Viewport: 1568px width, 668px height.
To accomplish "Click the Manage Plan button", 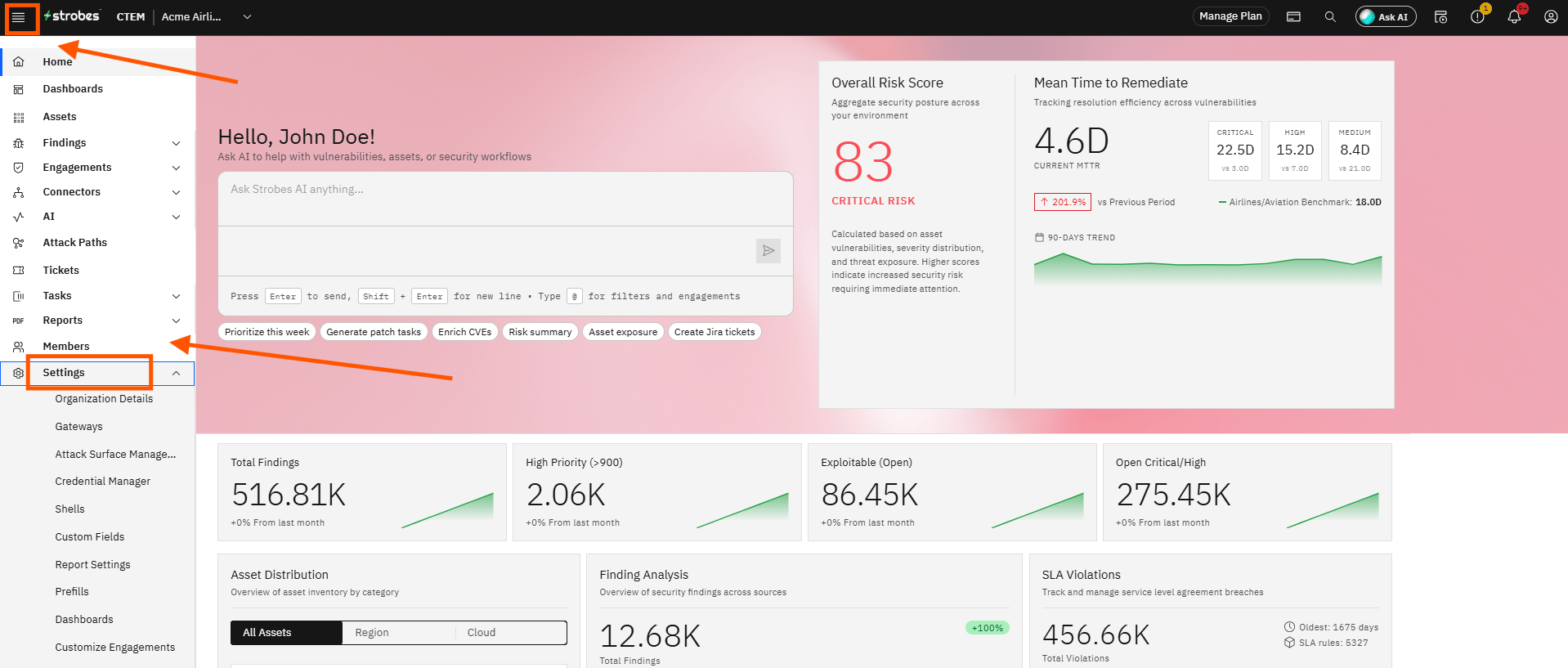I will (x=1230, y=16).
